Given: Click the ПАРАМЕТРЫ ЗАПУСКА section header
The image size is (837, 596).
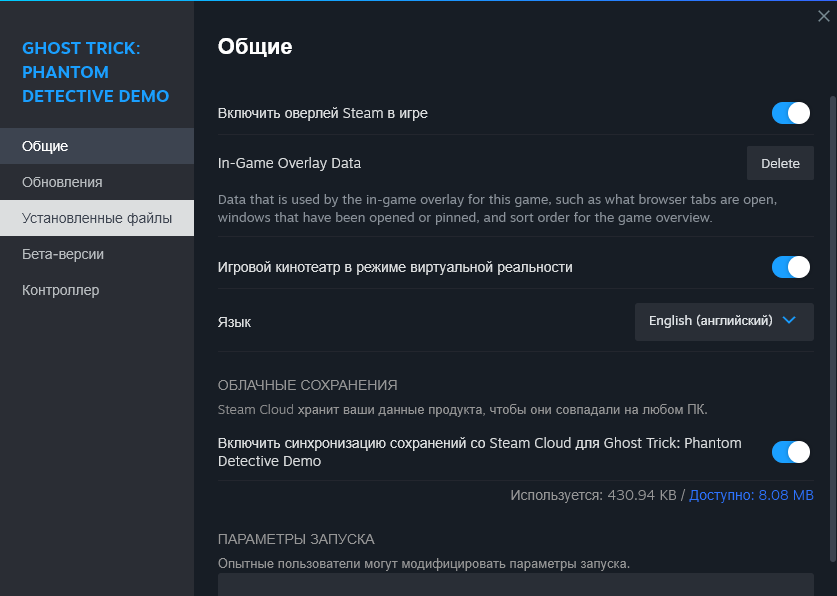Looking at the screenshot, I should 296,539.
